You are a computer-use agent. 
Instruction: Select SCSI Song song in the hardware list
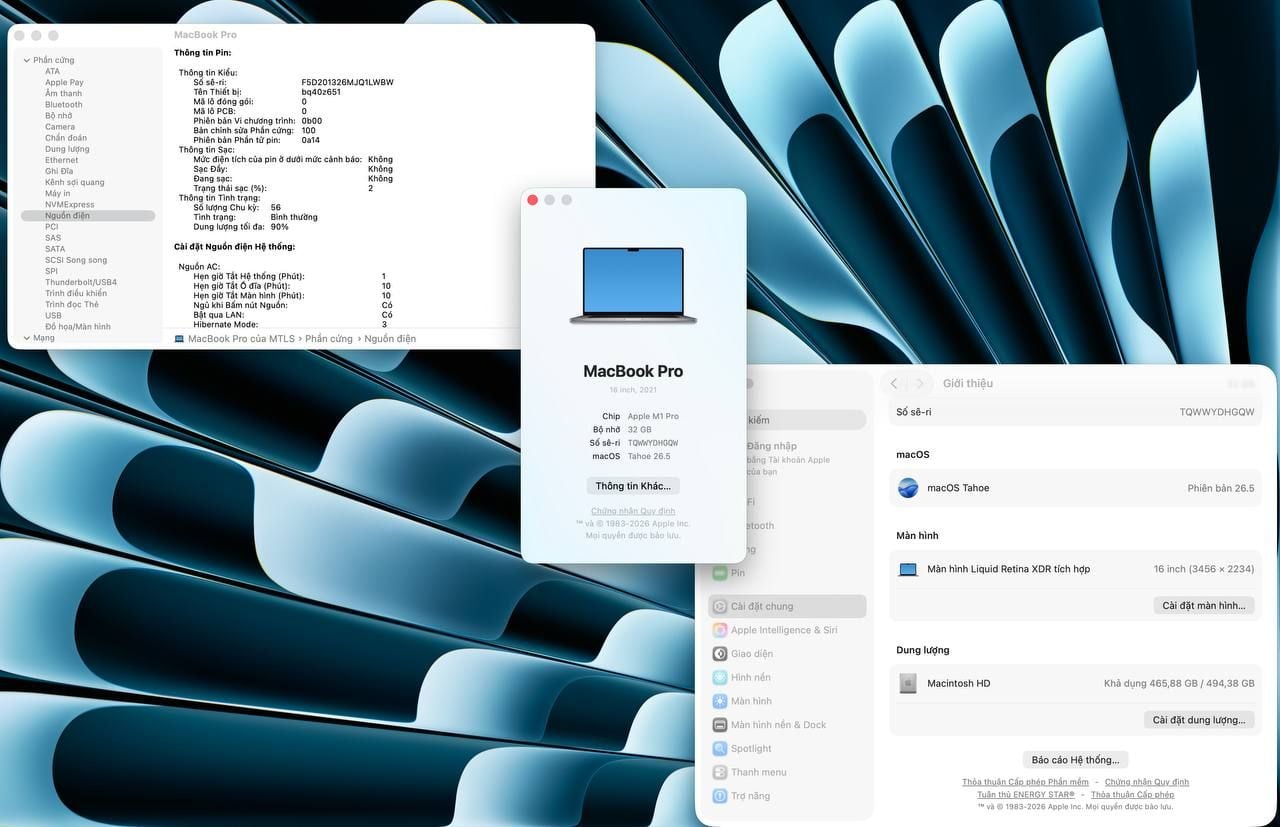click(76, 260)
